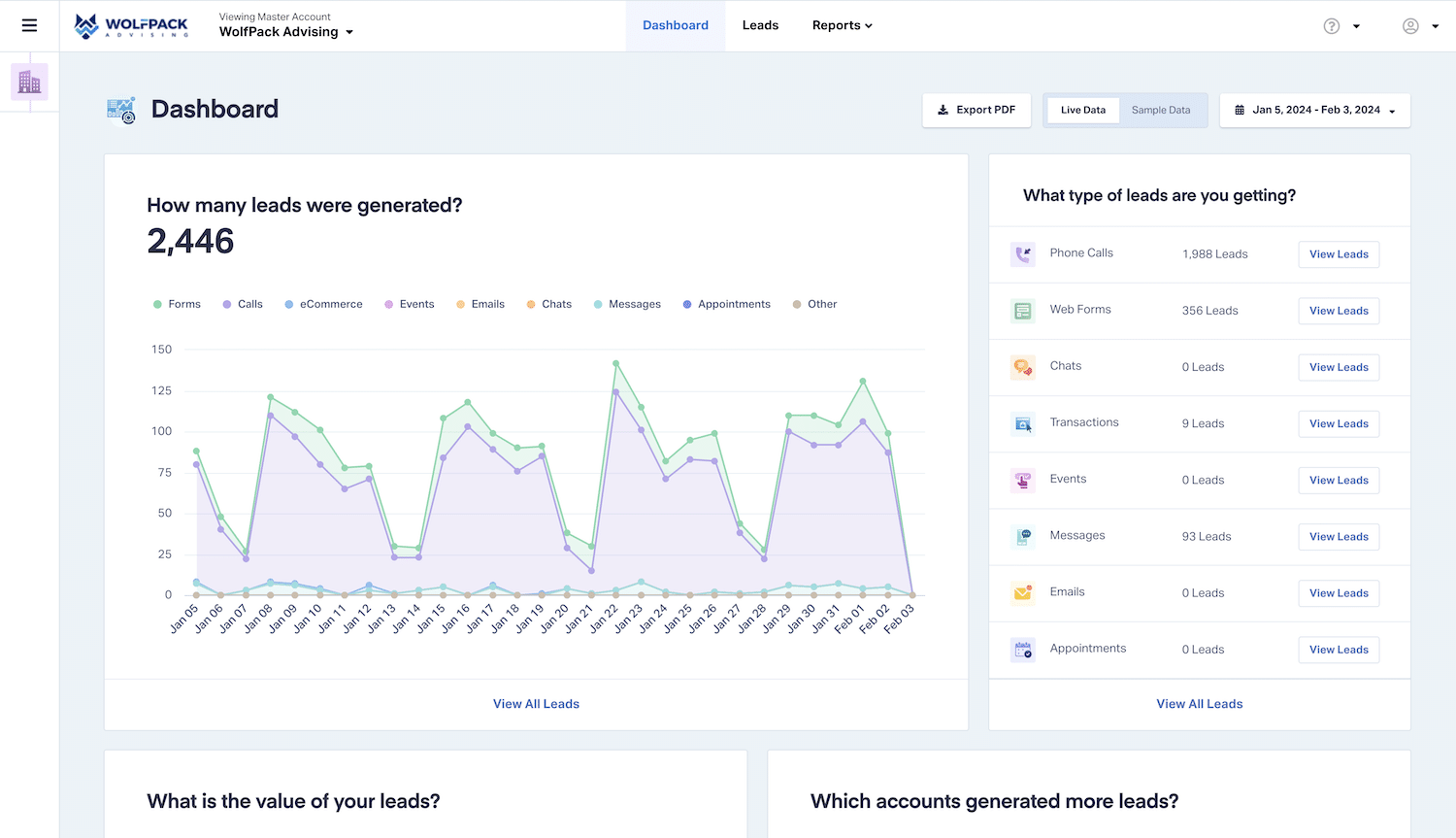The image size is (1456, 838).
Task: Click 'Which accounts generated more leads?' heading
Action: [x=994, y=801]
